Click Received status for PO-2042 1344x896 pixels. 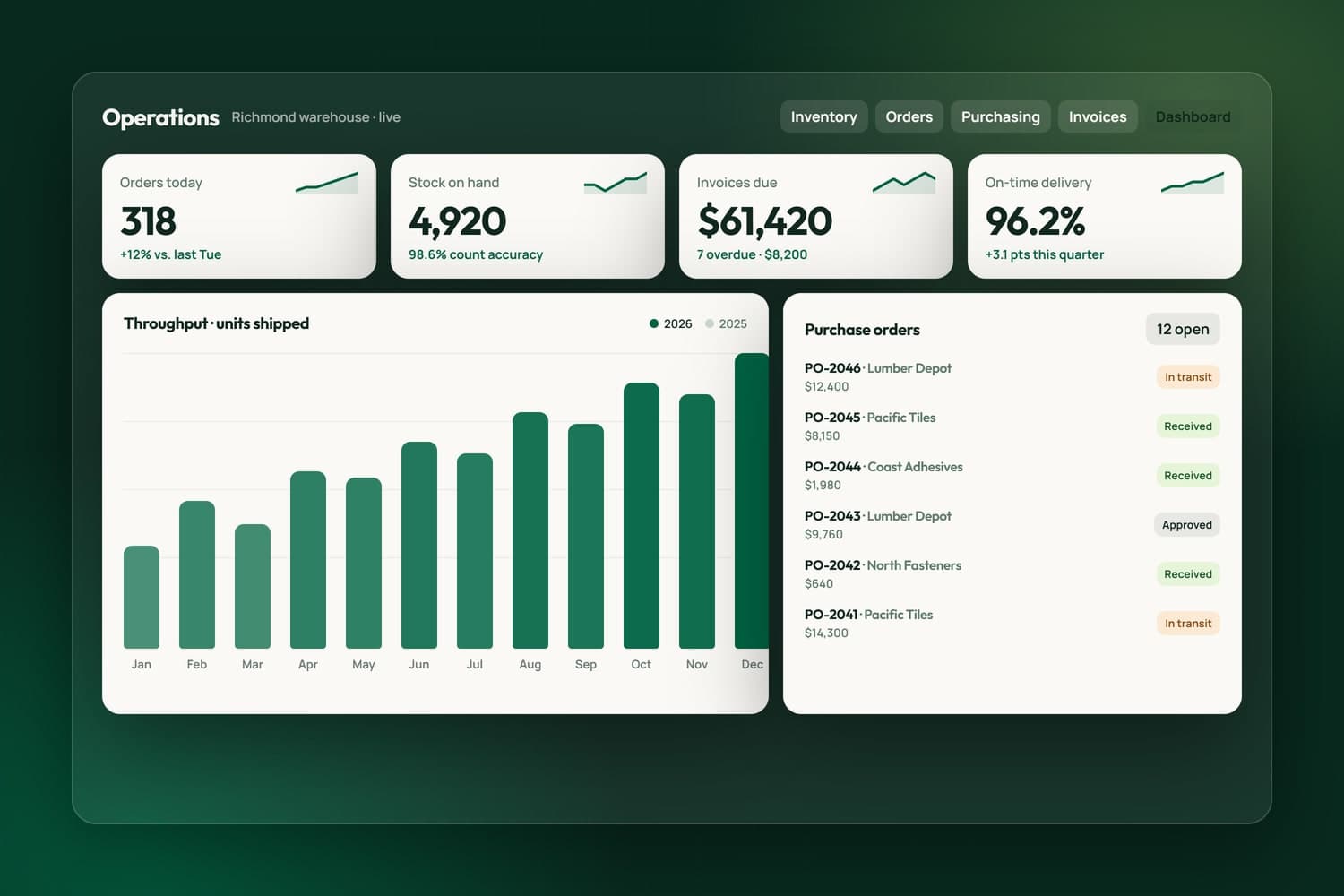click(1188, 574)
